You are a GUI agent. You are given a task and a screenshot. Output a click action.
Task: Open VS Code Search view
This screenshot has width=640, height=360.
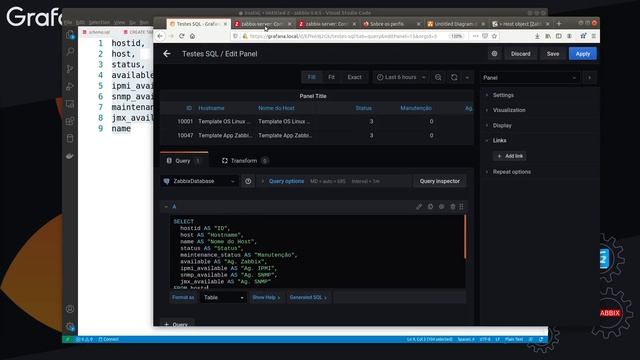pos(70,51)
